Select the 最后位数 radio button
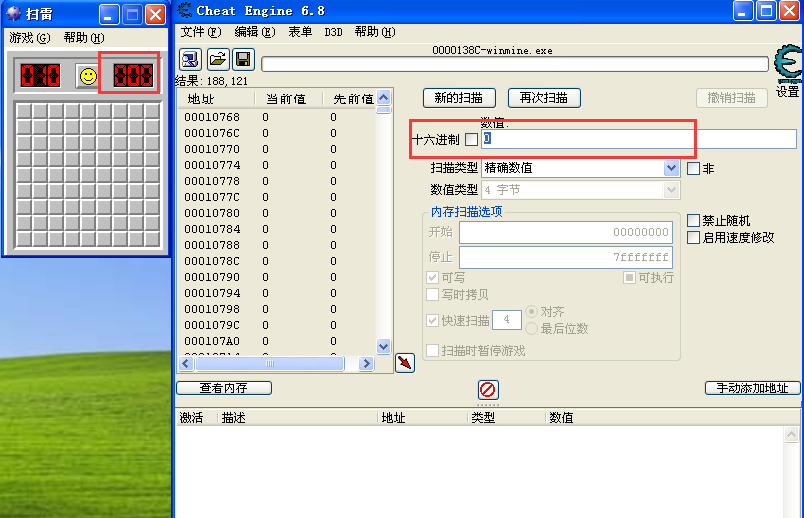This screenshot has width=804, height=518. (x=532, y=328)
